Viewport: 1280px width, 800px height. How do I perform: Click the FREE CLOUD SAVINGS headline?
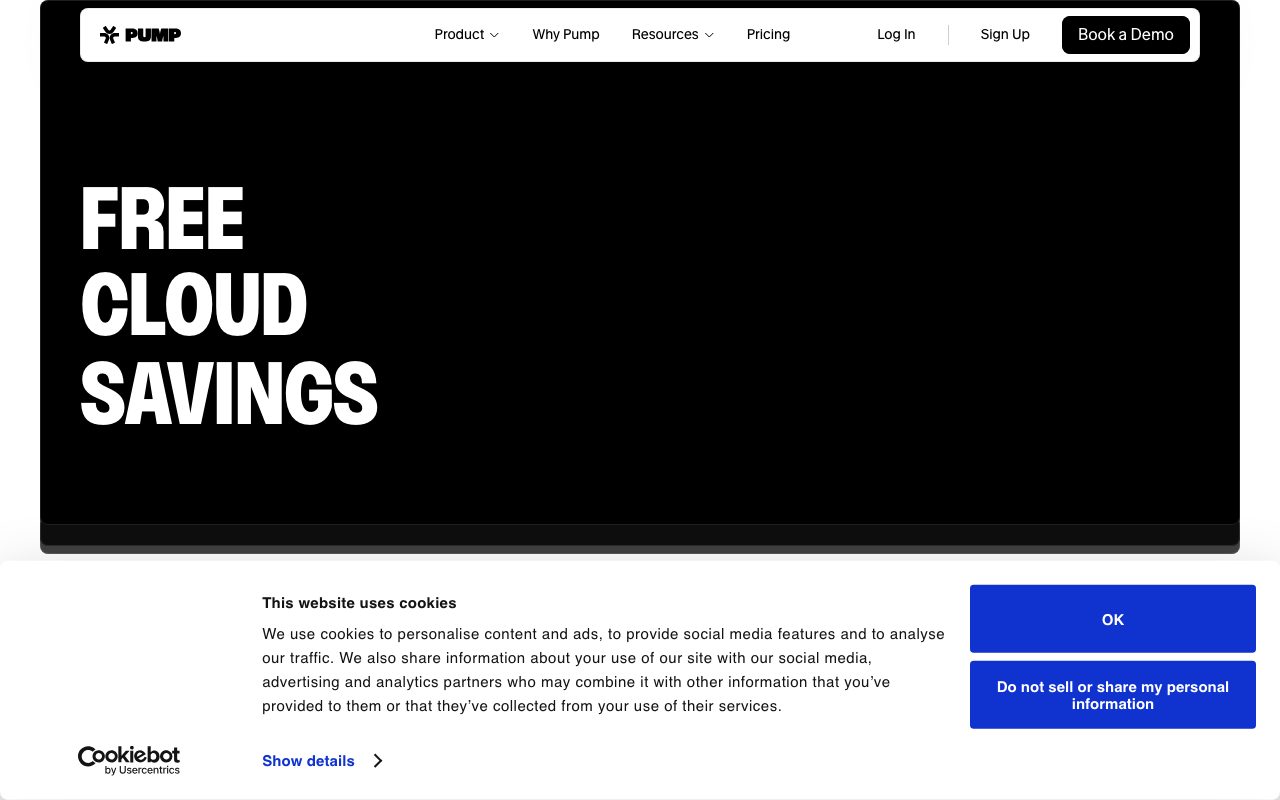229,306
